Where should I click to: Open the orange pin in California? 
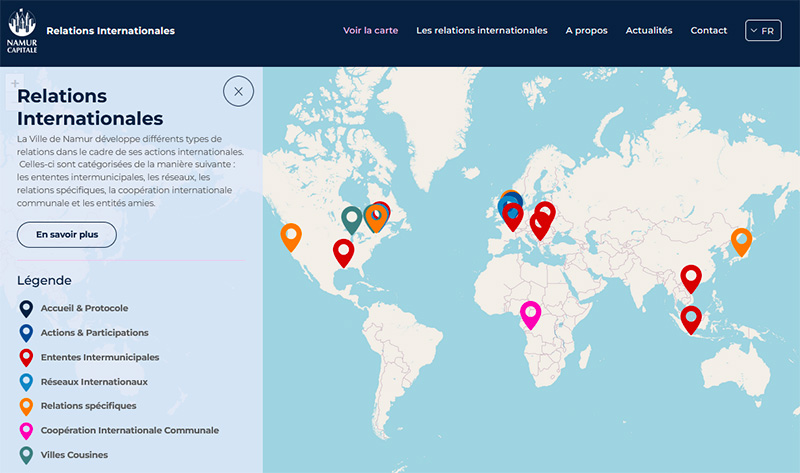click(291, 236)
